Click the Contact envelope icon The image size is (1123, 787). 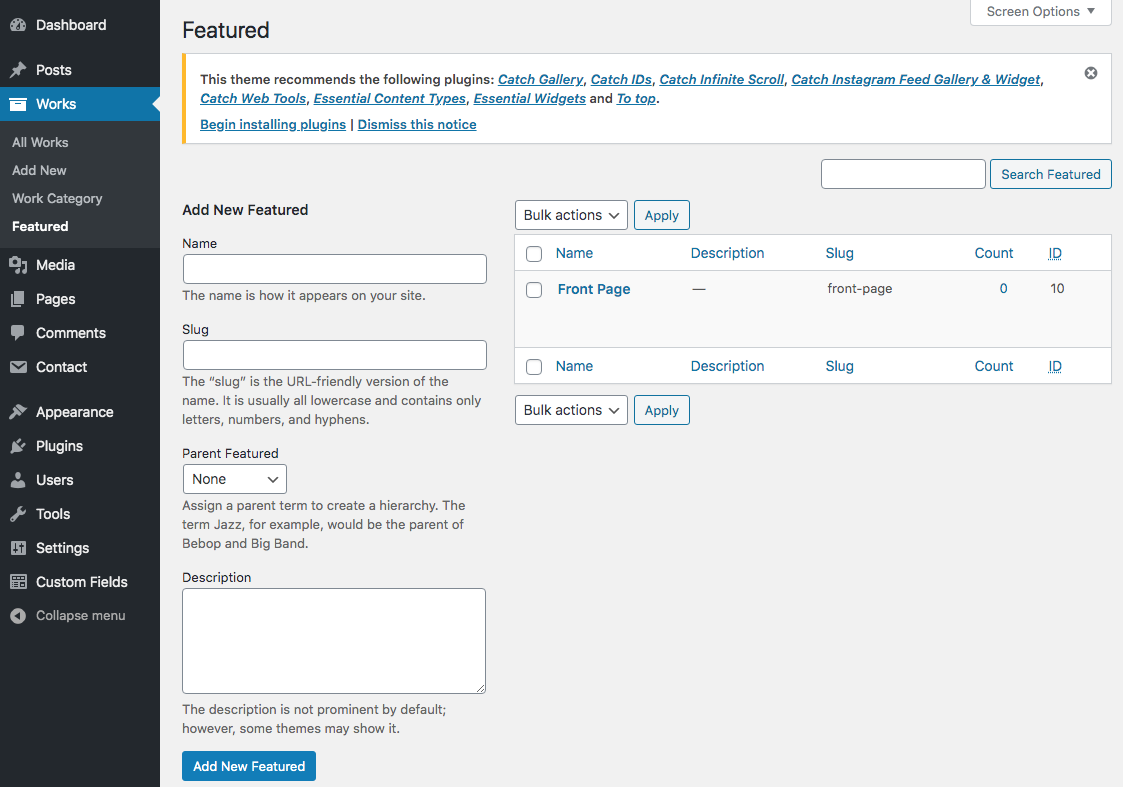(18, 367)
